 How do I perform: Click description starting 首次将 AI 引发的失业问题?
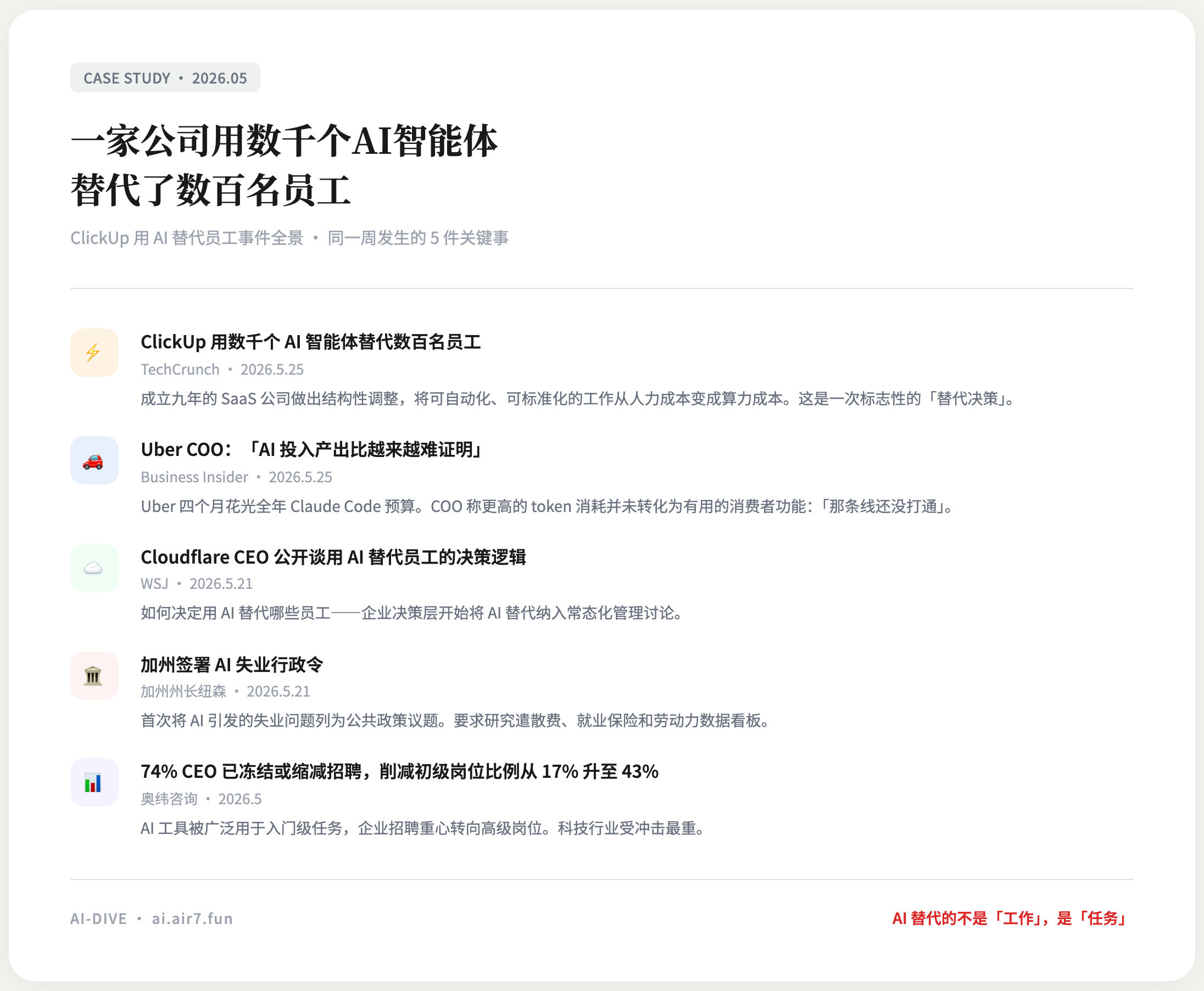pos(456,720)
